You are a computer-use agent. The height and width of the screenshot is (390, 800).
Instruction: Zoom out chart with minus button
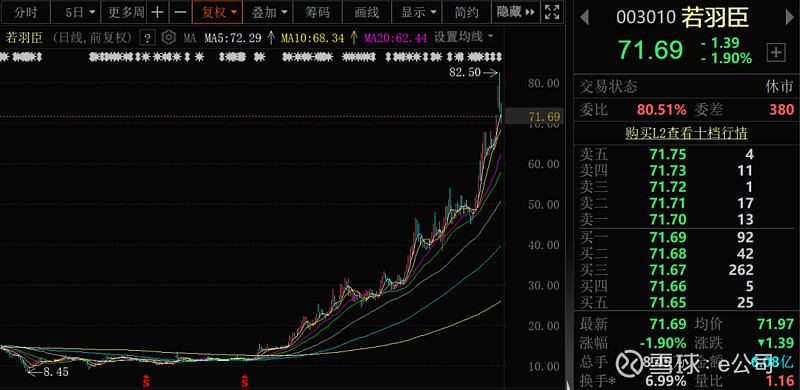180,12
